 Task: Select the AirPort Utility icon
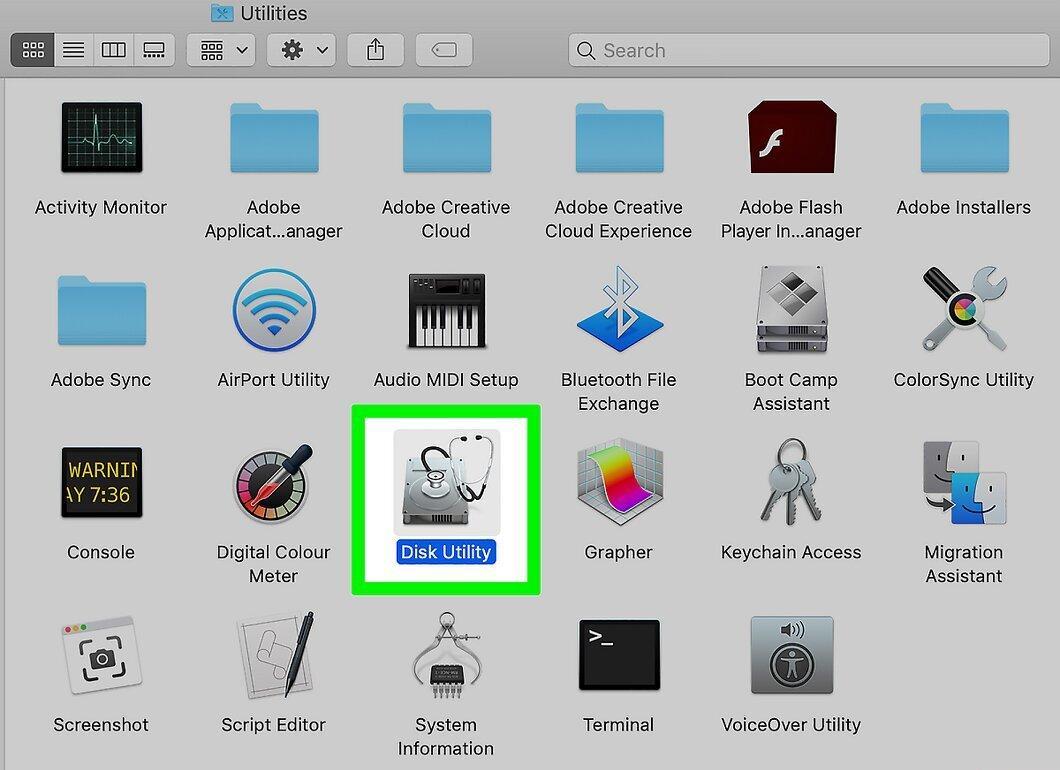(274, 310)
